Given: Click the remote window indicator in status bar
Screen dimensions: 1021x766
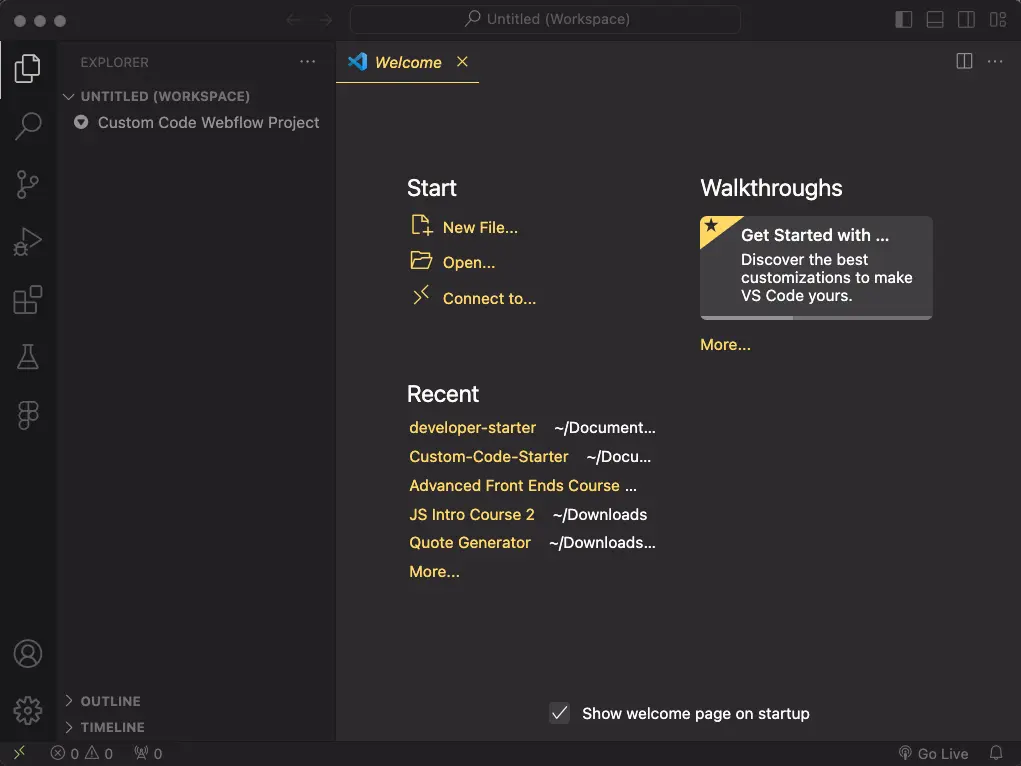Looking at the screenshot, I should pos(20,753).
